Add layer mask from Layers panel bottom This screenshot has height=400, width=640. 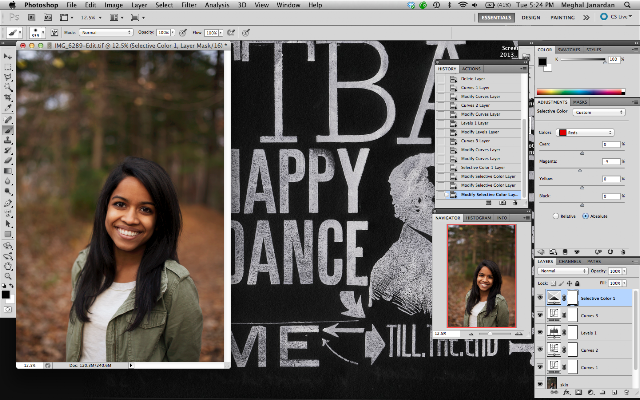(x=578, y=392)
